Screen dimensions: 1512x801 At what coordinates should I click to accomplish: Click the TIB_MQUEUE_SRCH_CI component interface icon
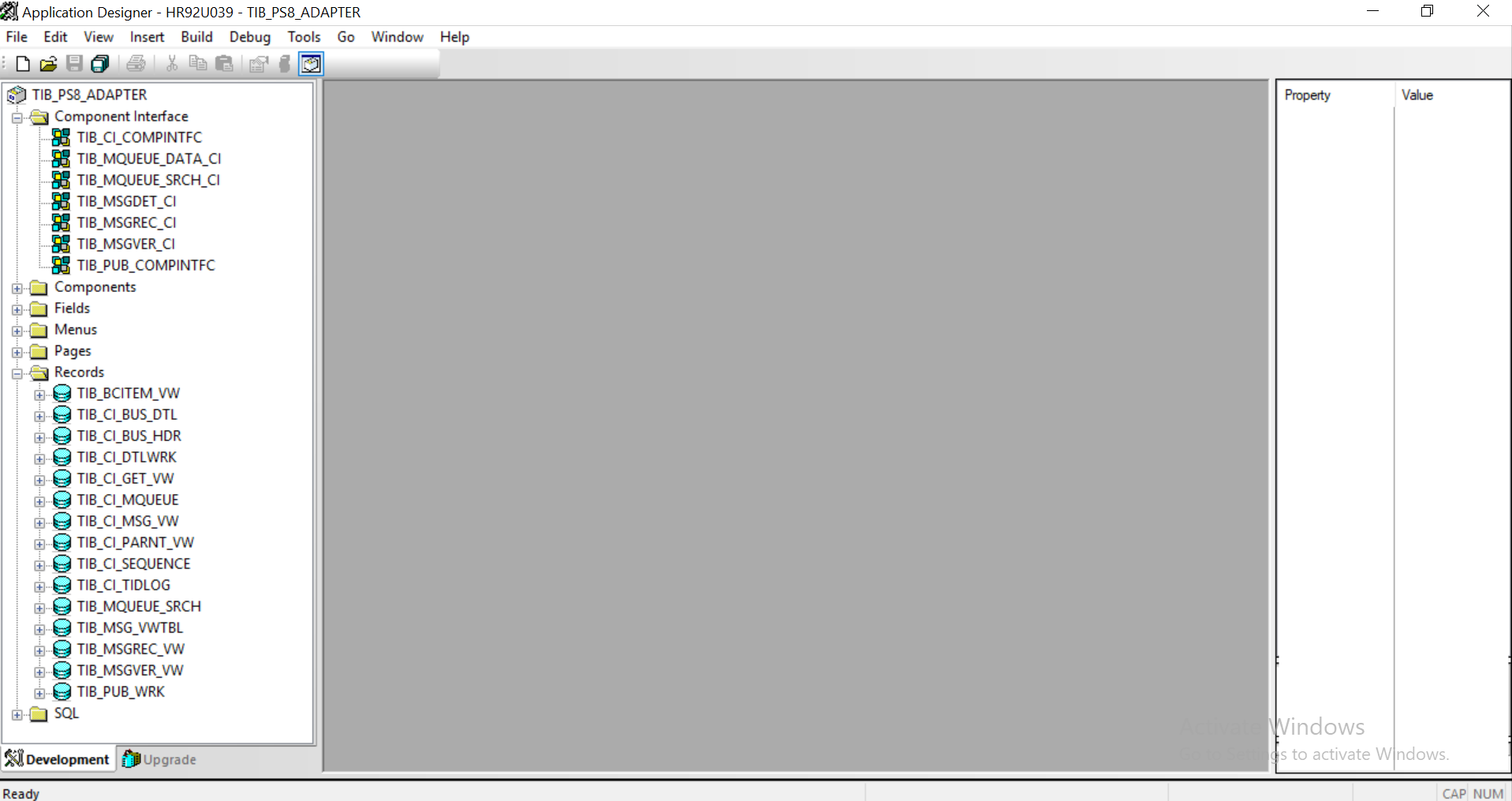[61, 180]
